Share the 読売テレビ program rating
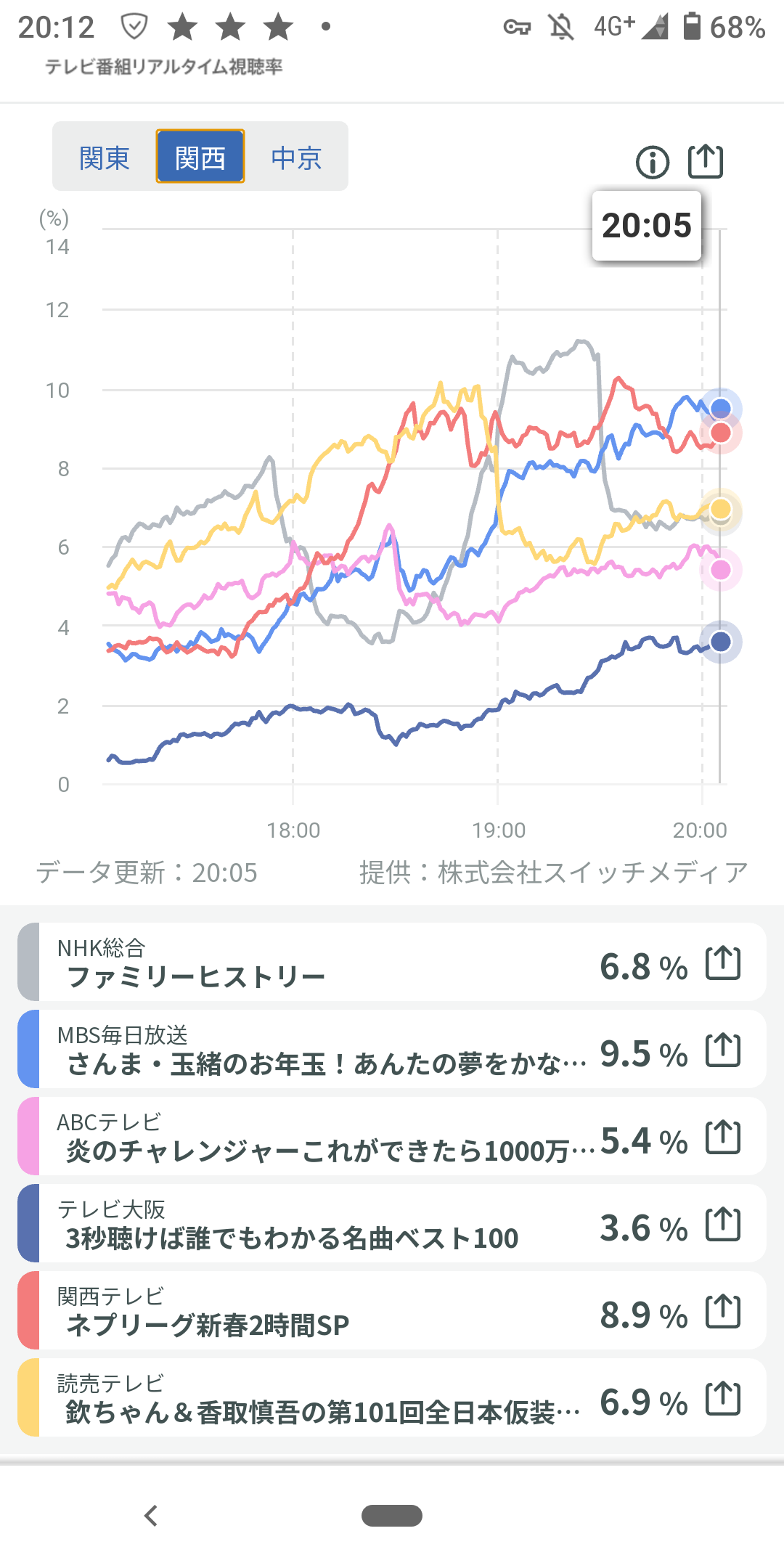 pos(723,1400)
